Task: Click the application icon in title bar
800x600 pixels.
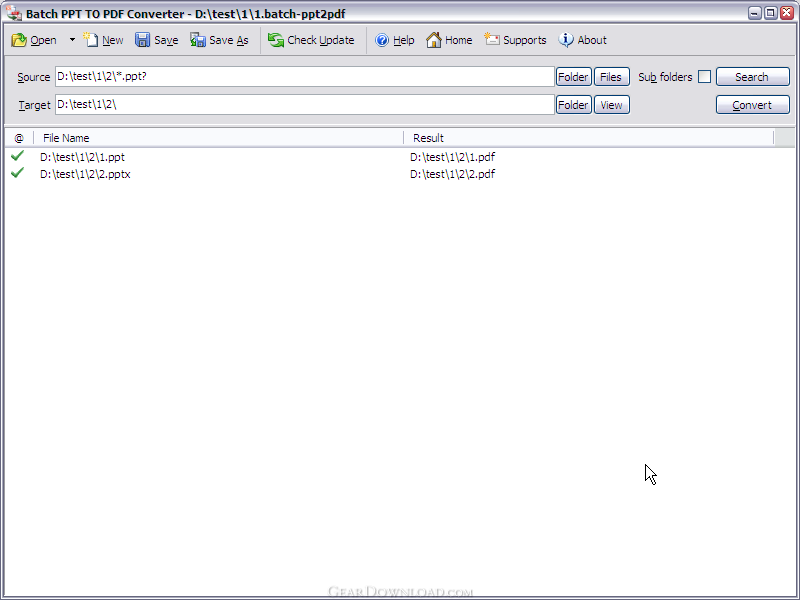Action: (14, 13)
